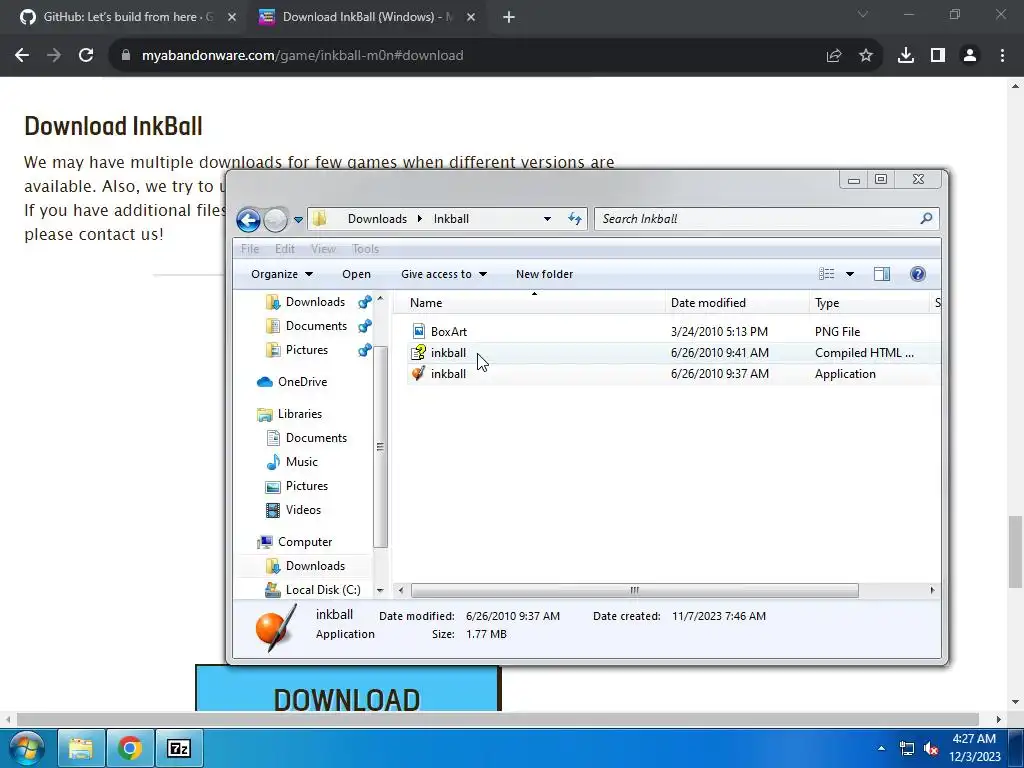Viewport: 1024px width, 768px height.
Task: Click Downloads in the address breadcrumb
Action: point(377,219)
